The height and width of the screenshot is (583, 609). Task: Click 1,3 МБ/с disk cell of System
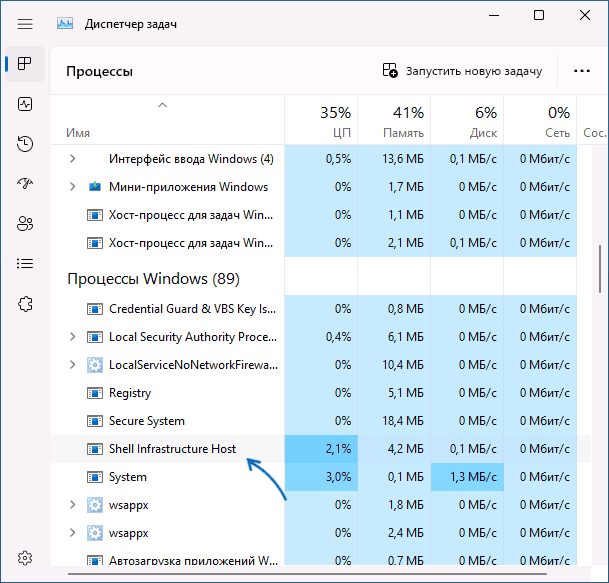(467, 477)
